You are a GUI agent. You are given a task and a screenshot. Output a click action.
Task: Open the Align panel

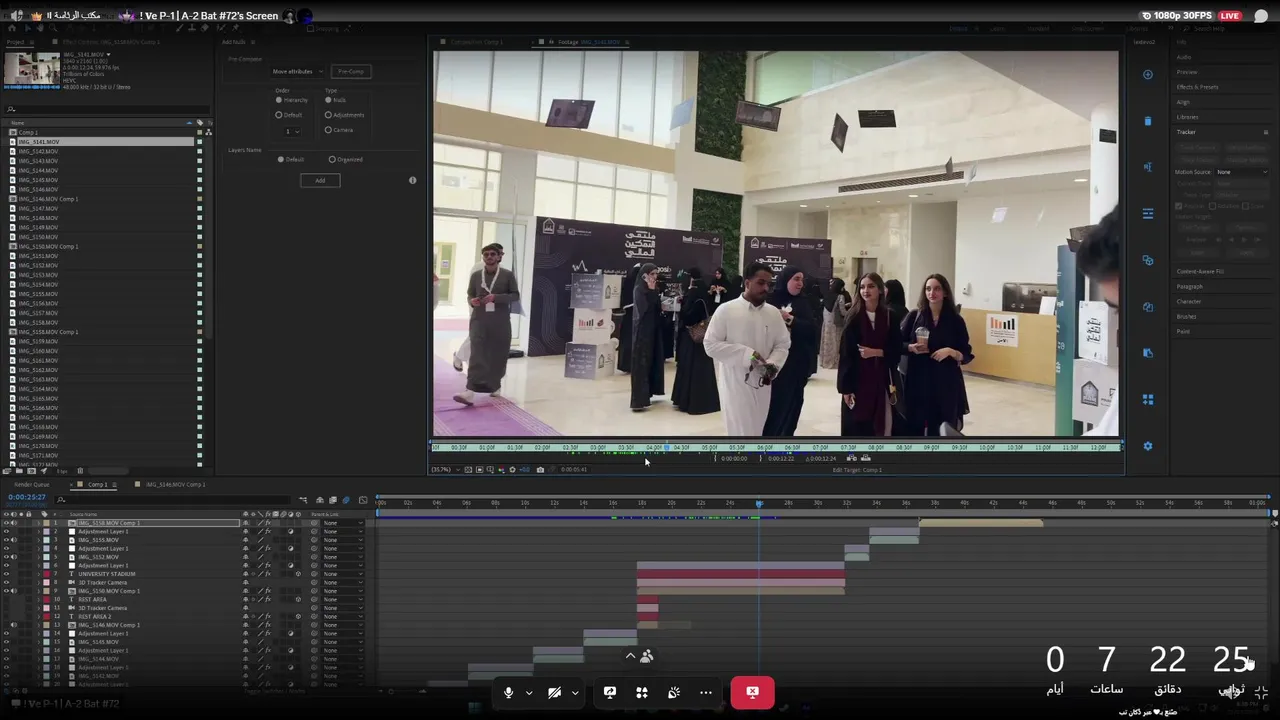[1183, 102]
